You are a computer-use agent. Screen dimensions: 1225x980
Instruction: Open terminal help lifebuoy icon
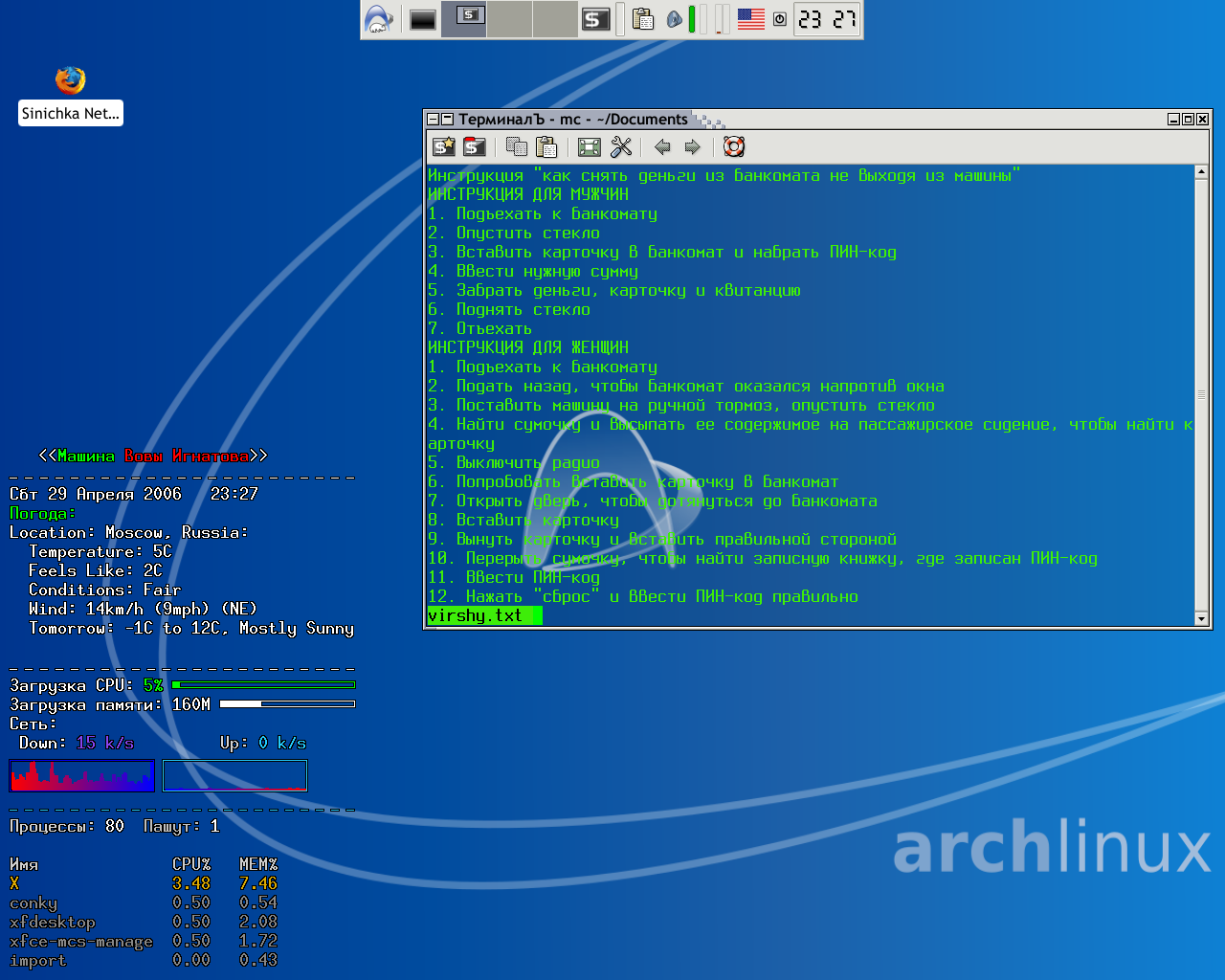coord(734,146)
